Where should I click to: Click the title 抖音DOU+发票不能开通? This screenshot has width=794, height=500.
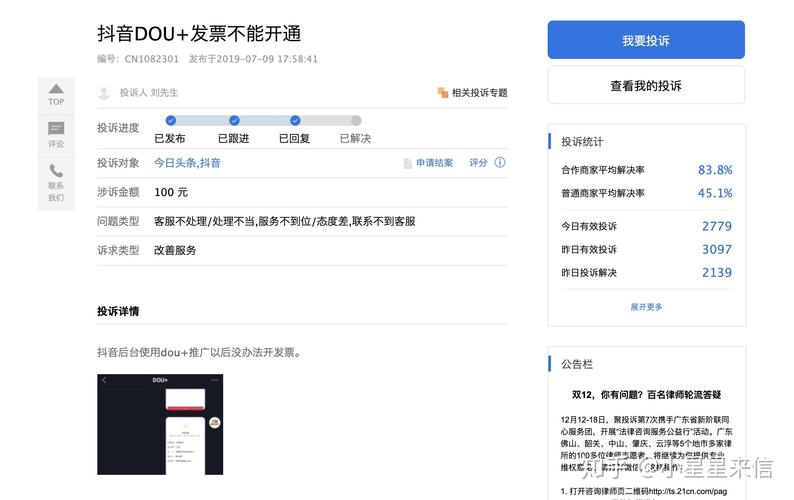(x=199, y=34)
